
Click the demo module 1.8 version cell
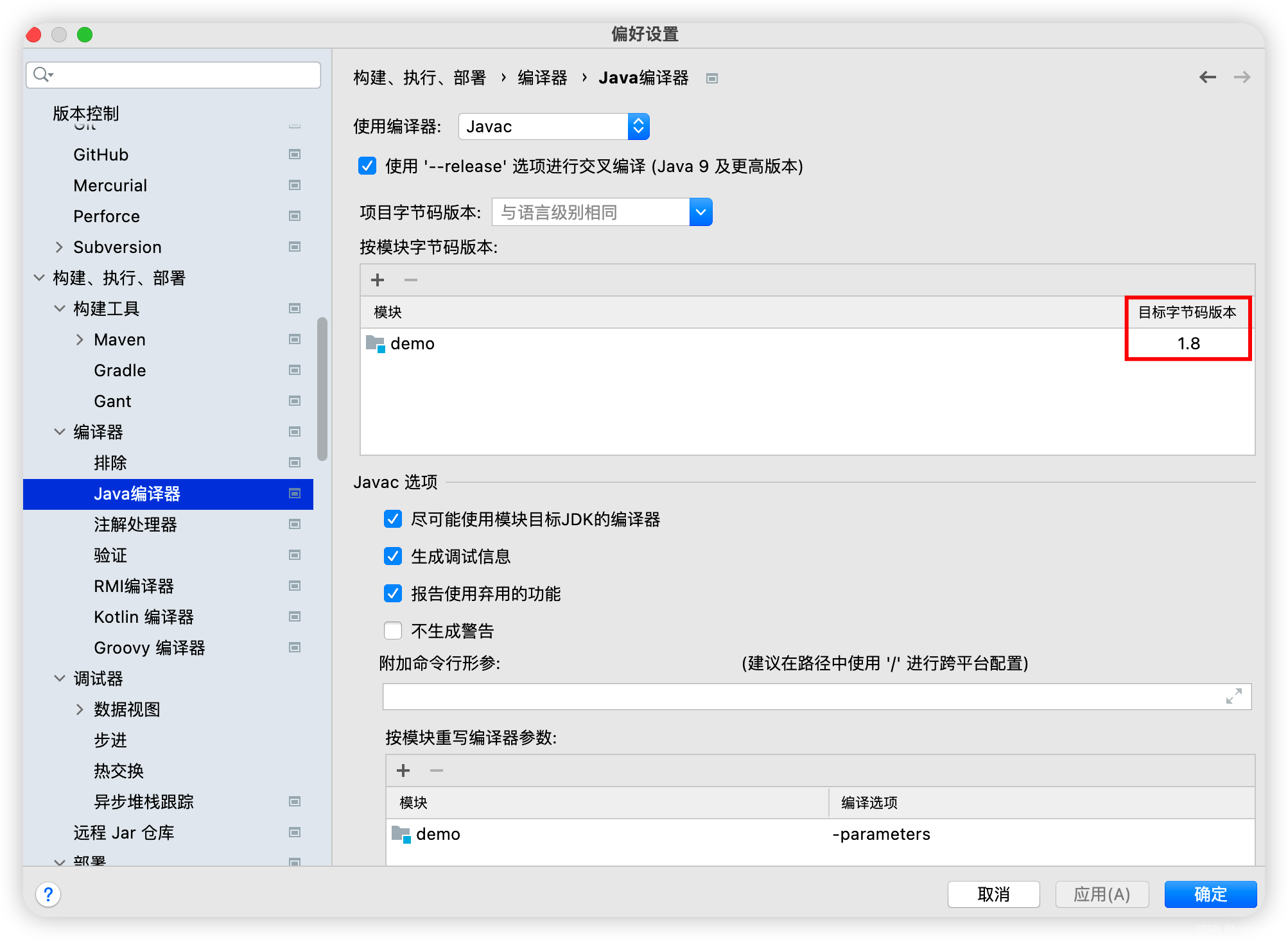point(1188,344)
